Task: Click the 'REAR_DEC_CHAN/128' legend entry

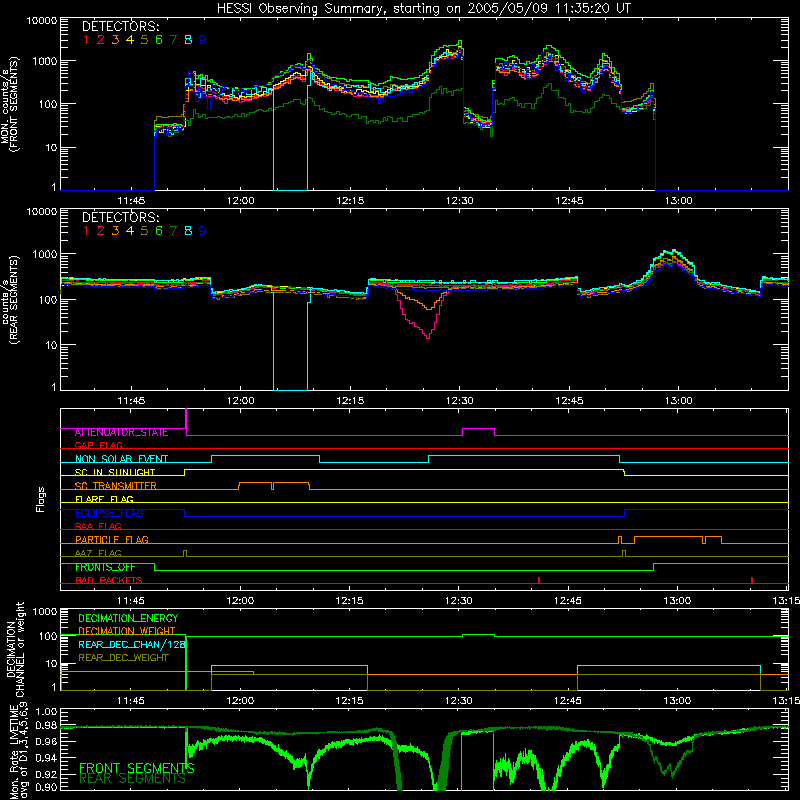Action: pyautogui.click(x=132, y=645)
